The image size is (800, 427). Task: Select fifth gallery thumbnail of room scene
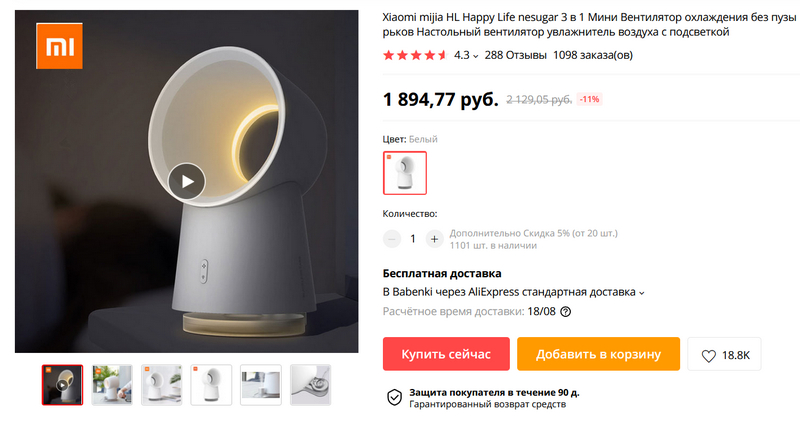tap(261, 385)
